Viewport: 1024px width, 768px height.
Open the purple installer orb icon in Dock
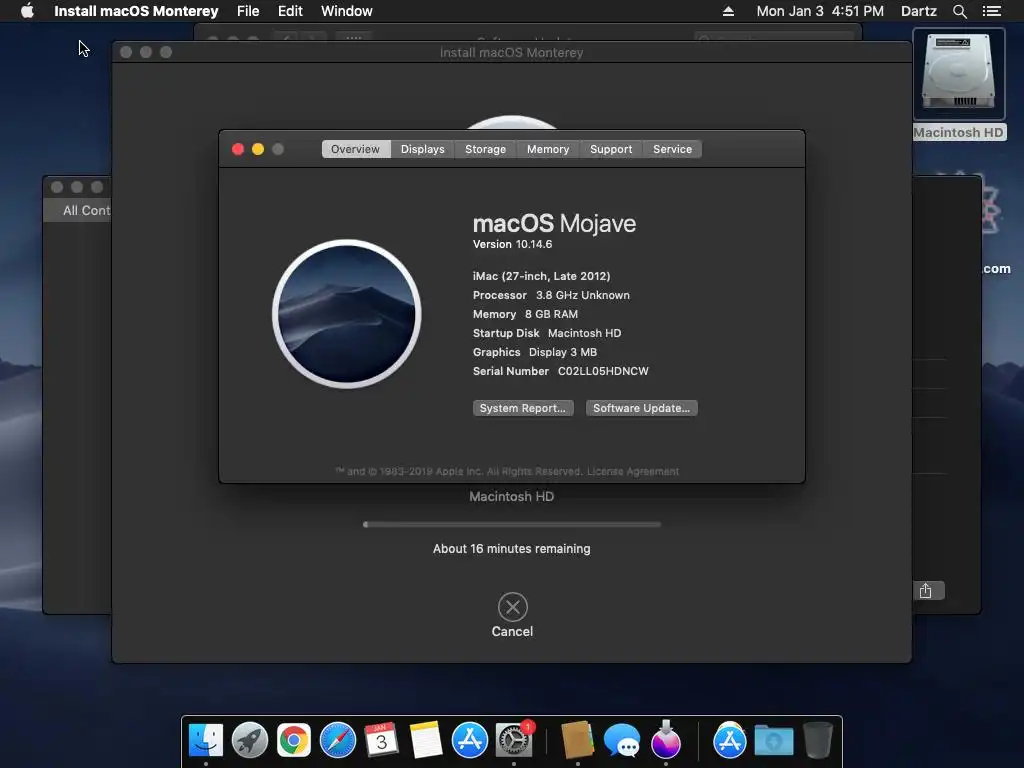click(x=665, y=739)
